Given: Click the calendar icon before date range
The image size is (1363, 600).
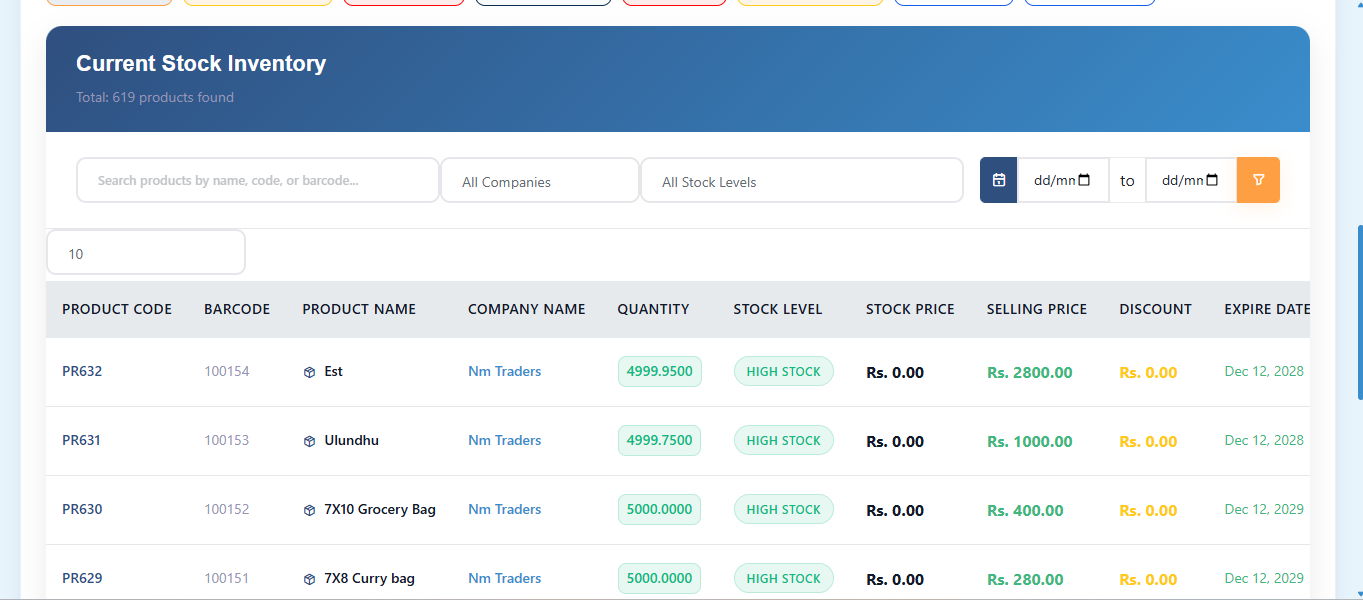Looking at the screenshot, I should (998, 180).
